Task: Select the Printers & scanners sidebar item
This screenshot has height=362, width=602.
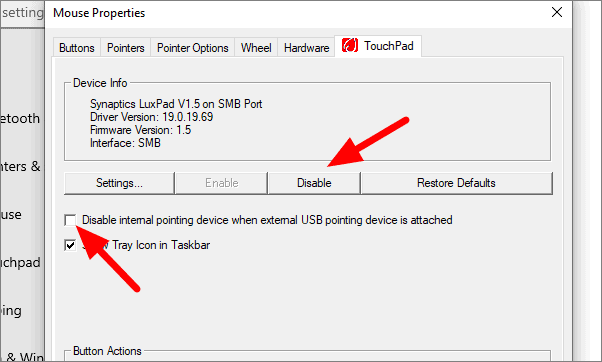Action: [x=20, y=166]
